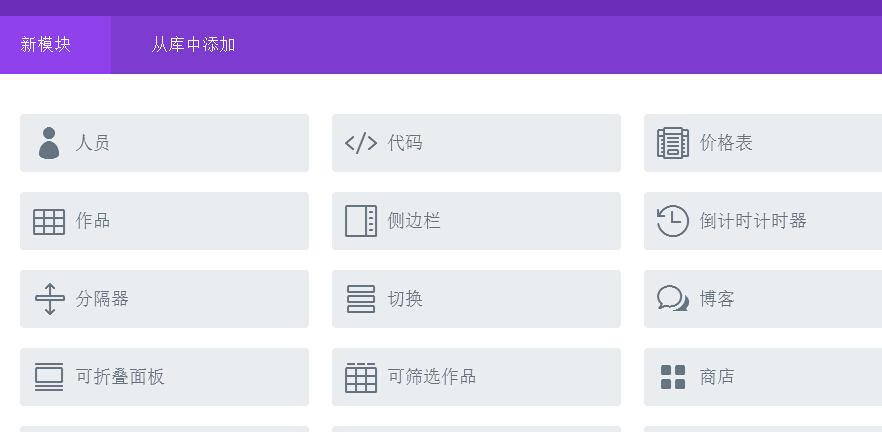Choose the grid icon for 作品 module
This screenshot has height=432, width=882.
tap(49, 222)
